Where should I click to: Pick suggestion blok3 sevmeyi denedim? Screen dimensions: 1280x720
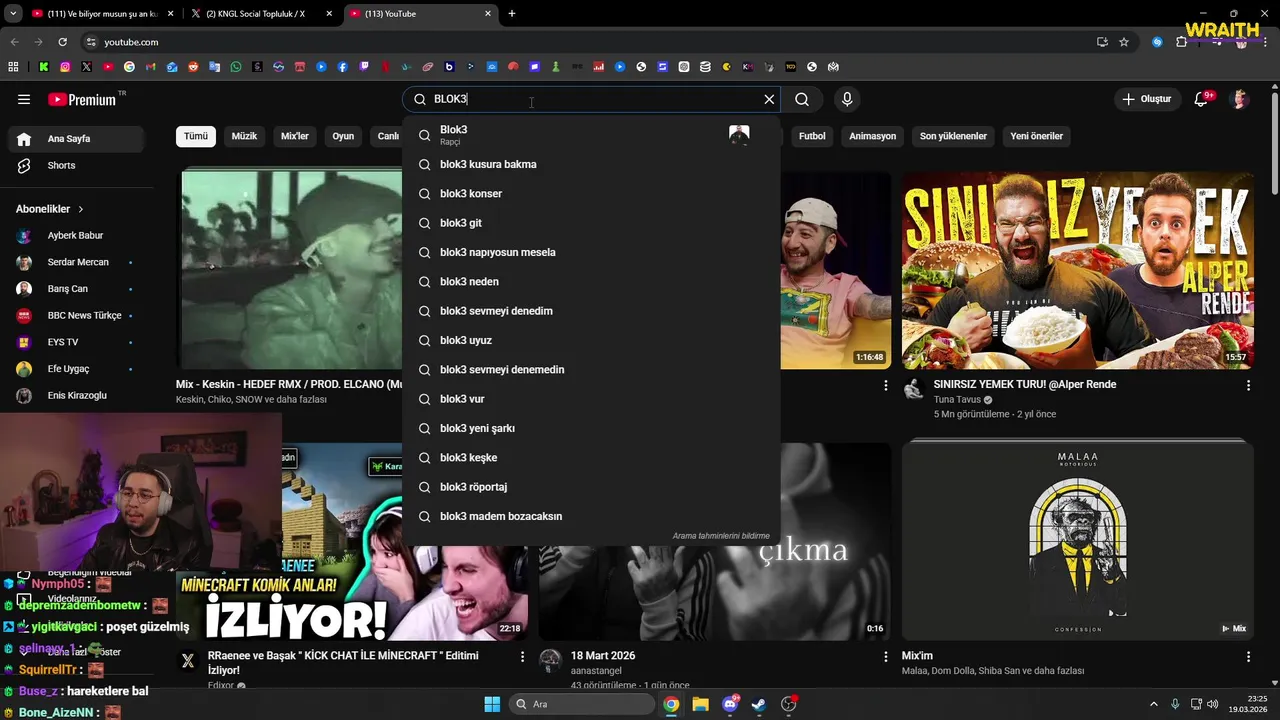pyautogui.click(x=591, y=311)
